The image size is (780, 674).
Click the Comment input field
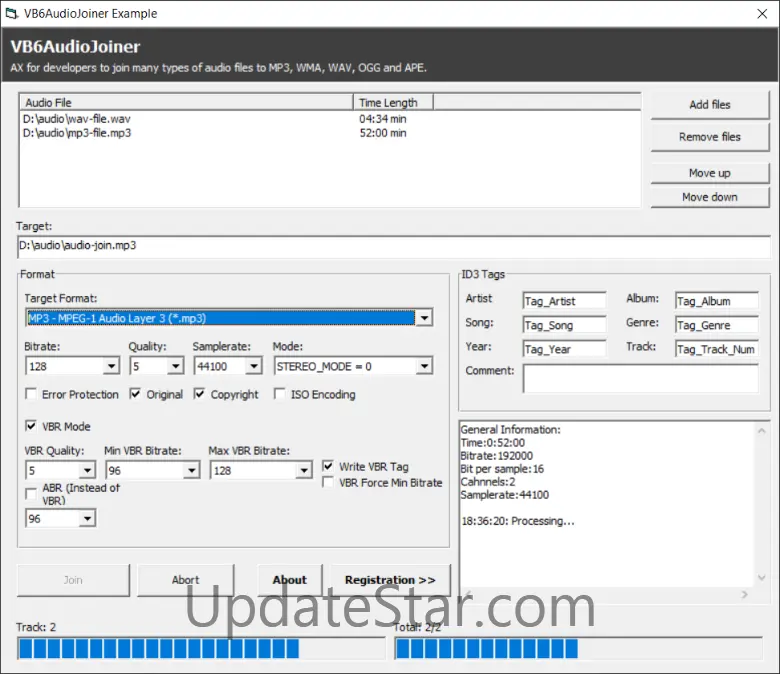(x=641, y=379)
